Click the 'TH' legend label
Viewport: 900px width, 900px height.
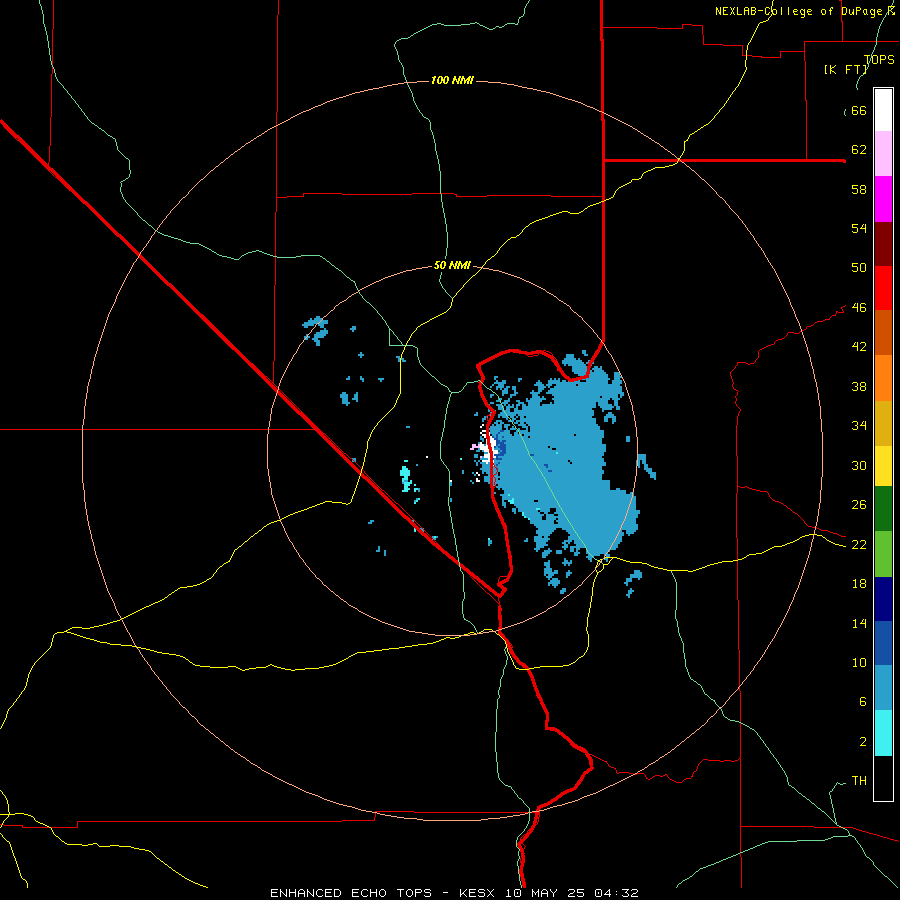click(x=859, y=781)
